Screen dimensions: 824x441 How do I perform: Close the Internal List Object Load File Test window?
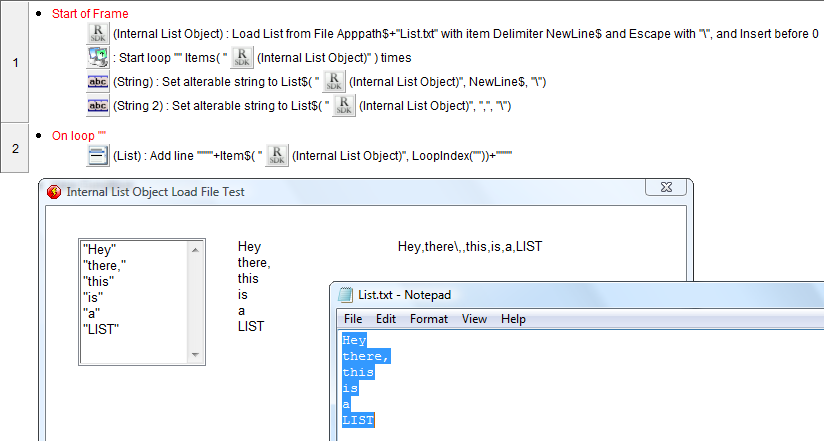point(663,188)
